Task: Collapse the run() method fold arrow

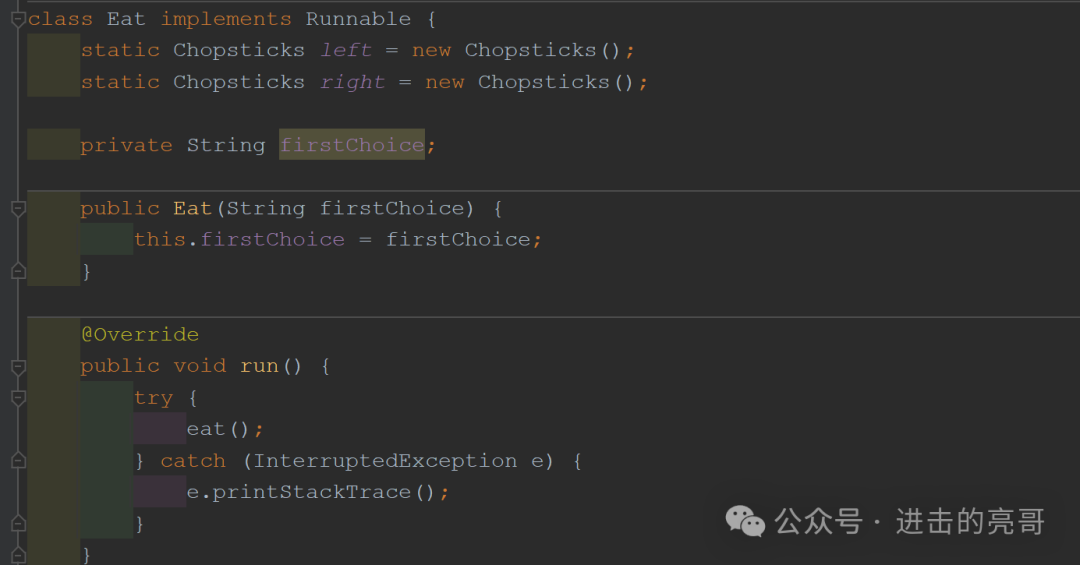Action: click(18, 367)
